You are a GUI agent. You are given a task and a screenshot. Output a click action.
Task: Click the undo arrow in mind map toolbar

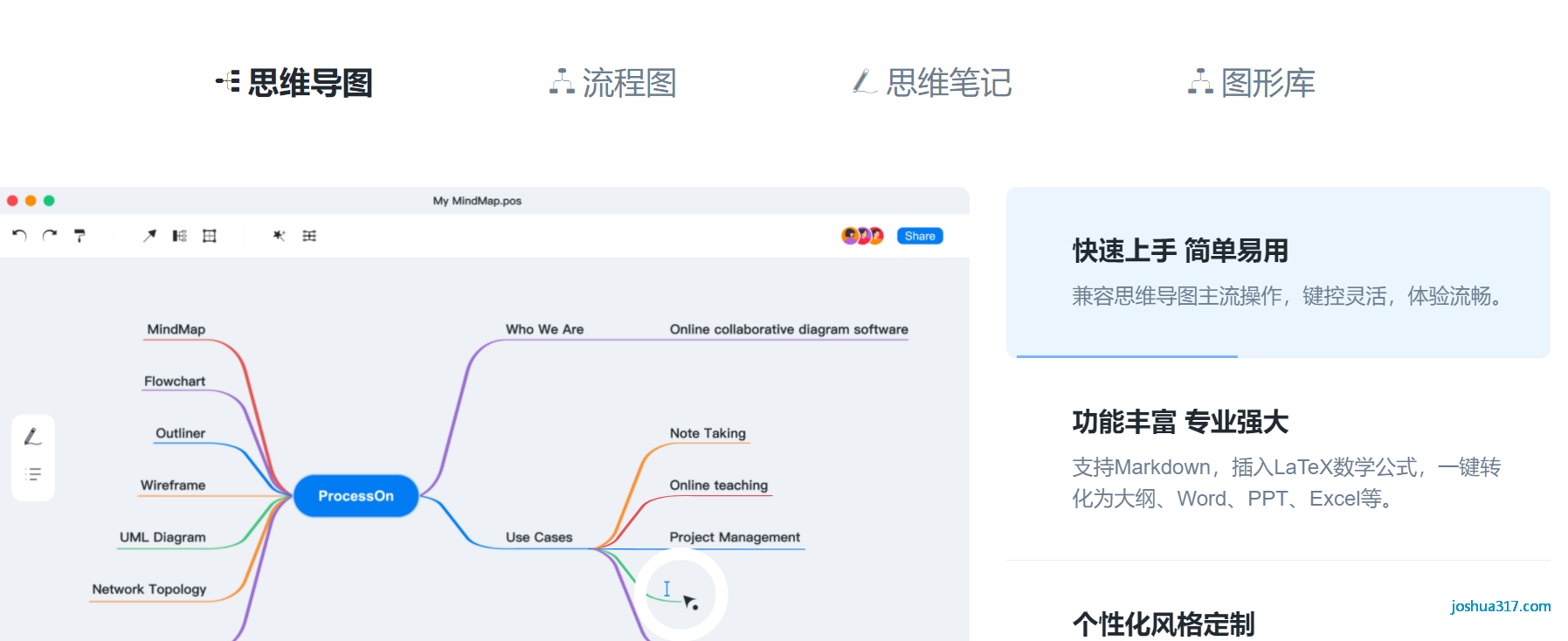pyautogui.click(x=19, y=236)
